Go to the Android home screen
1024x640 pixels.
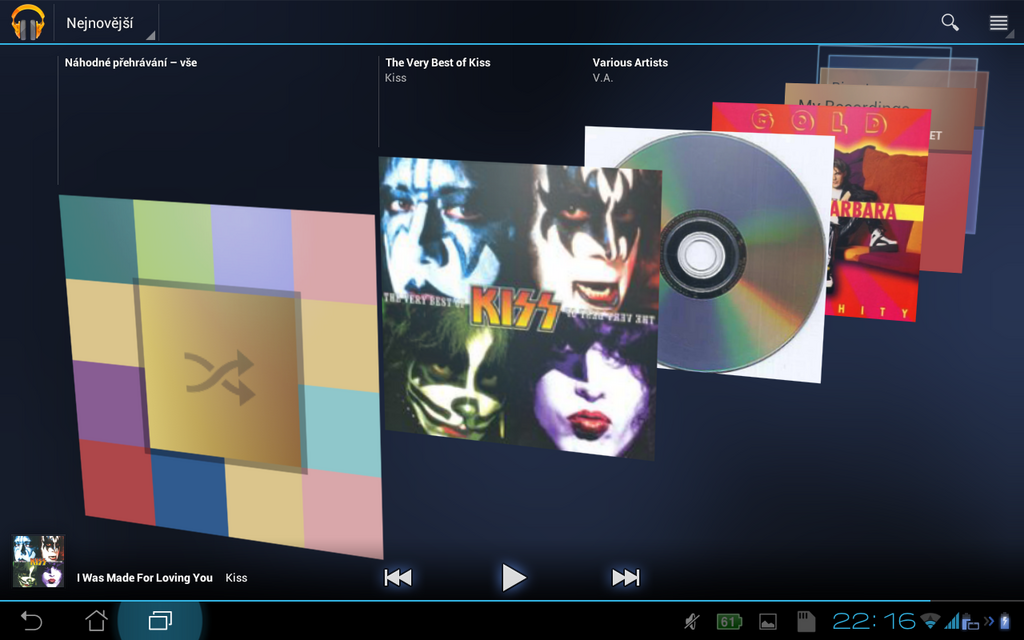pos(96,621)
